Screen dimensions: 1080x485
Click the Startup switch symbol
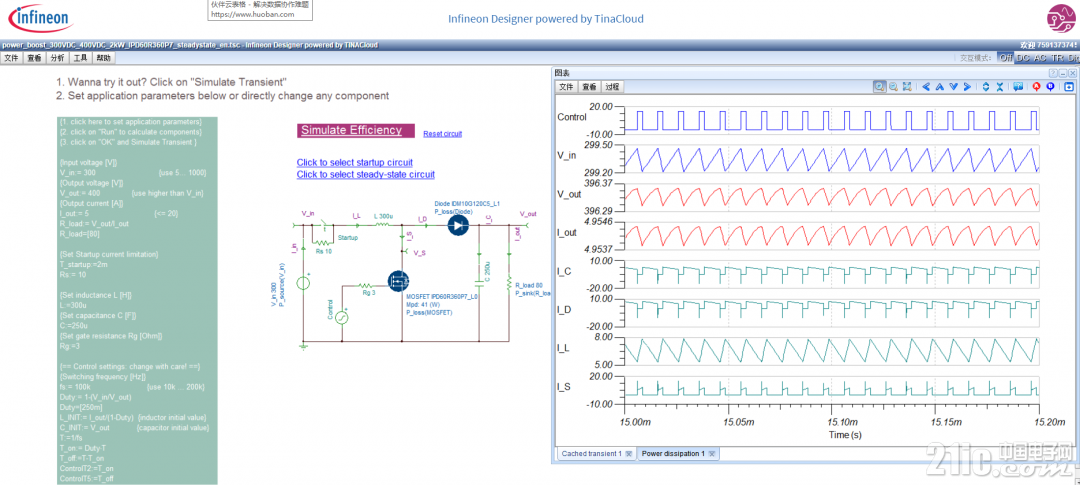point(324,225)
